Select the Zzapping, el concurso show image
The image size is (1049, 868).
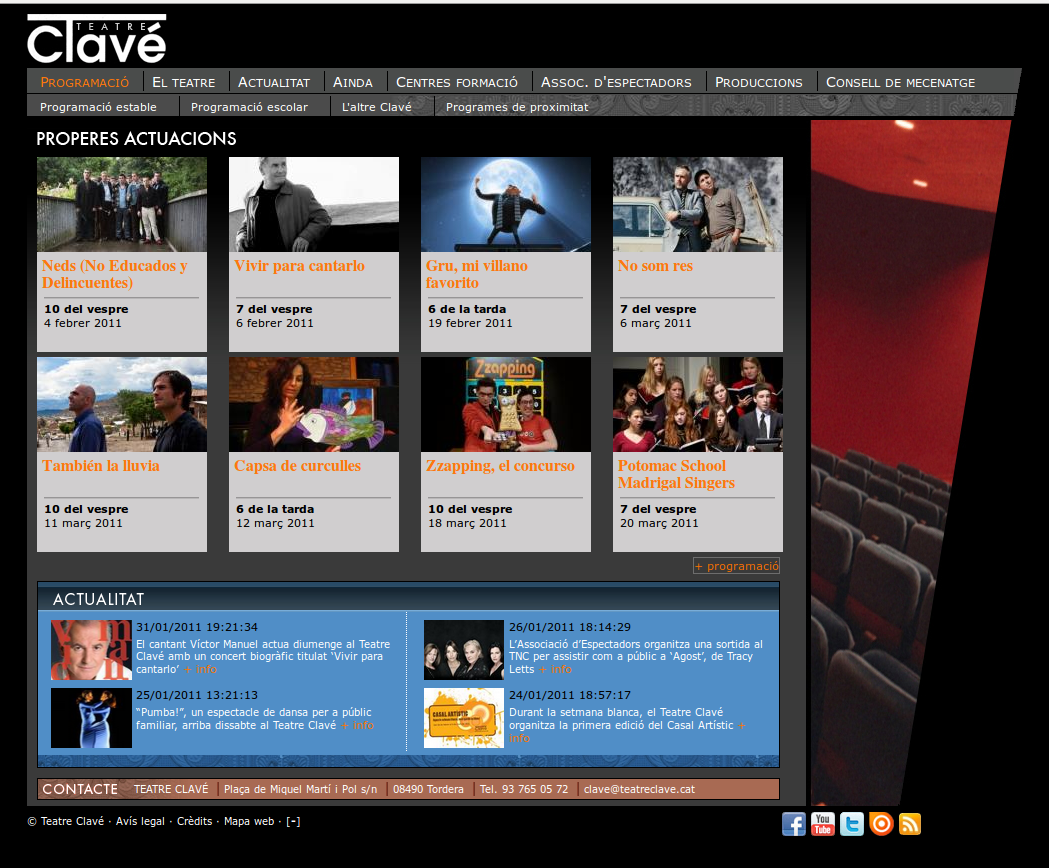[506, 404]
